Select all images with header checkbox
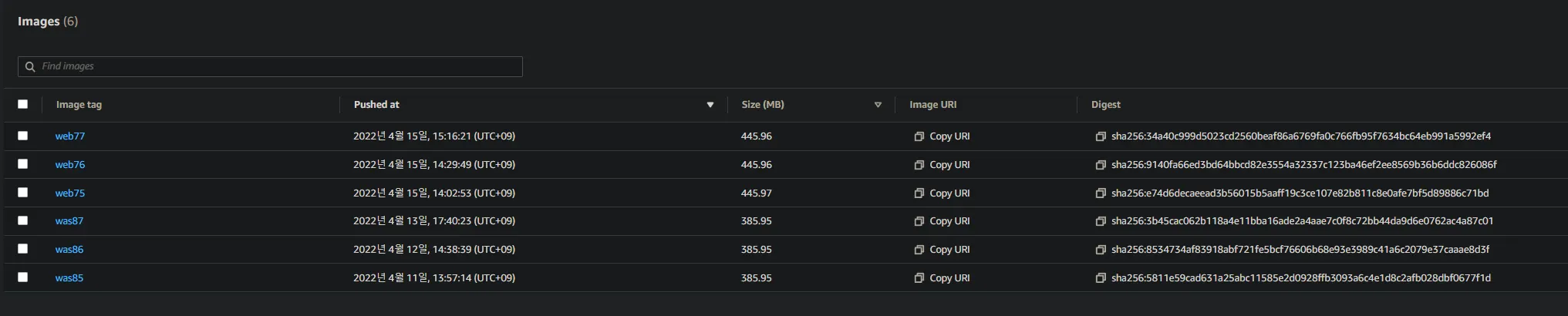The width and height of the screenshot is (1568, 316). tap(23, 104)
